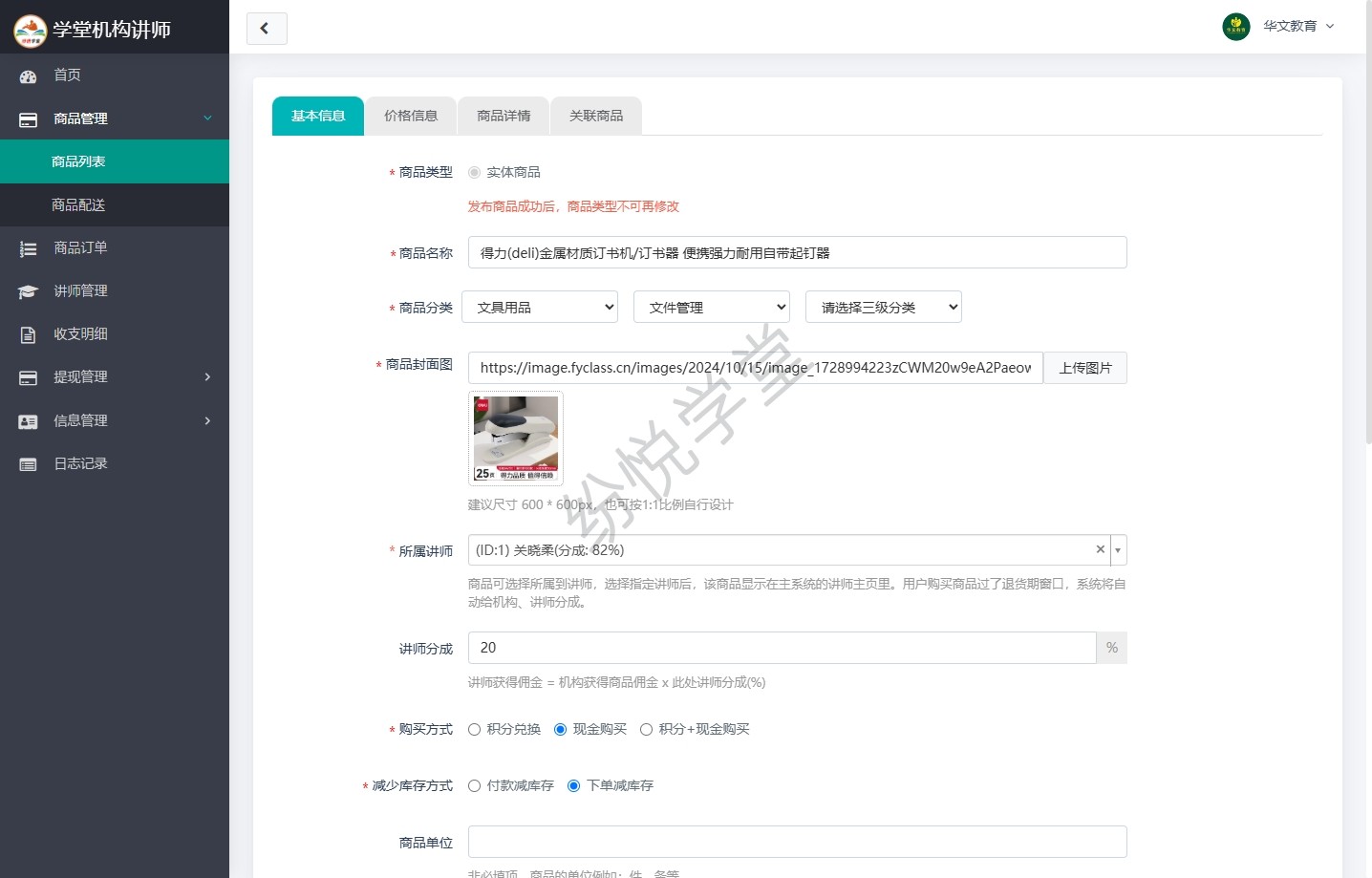Open 商品配送 in the sidebar

click(x=78, y=205)
